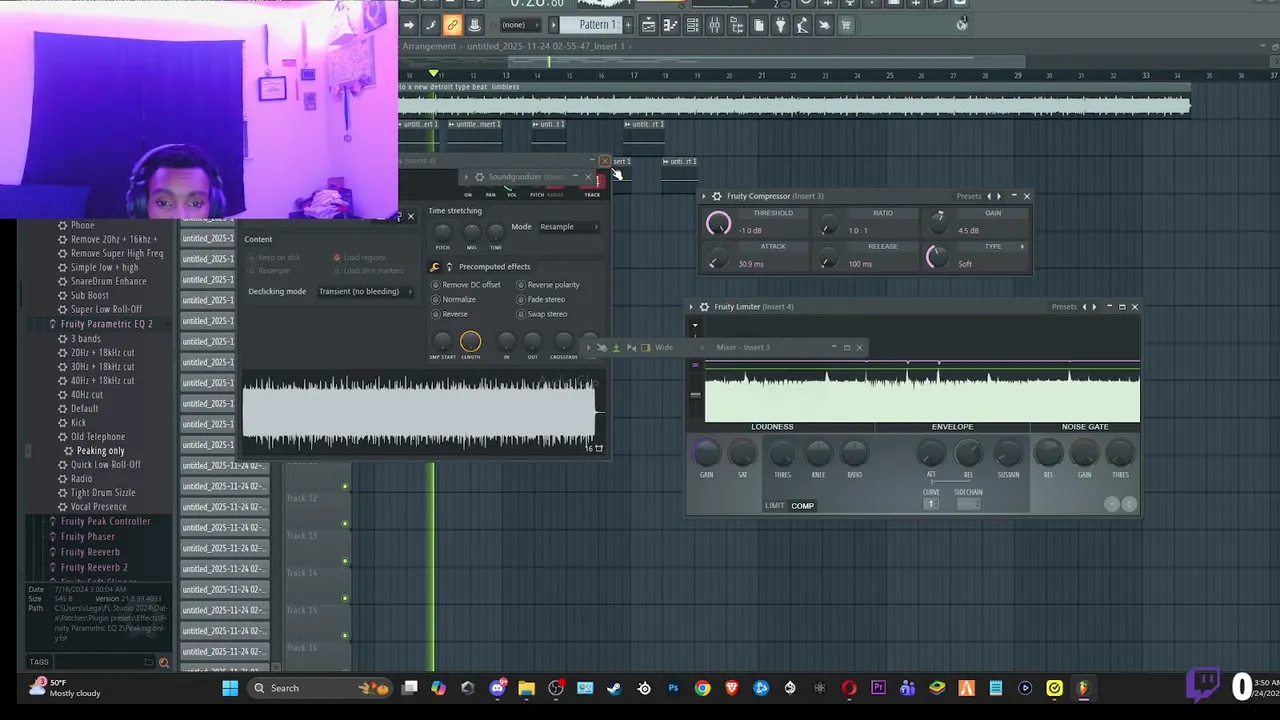Open File Explorer from the taskbar
The image size is (1280, 720).
pyautogui.click(x=526, y=688)
